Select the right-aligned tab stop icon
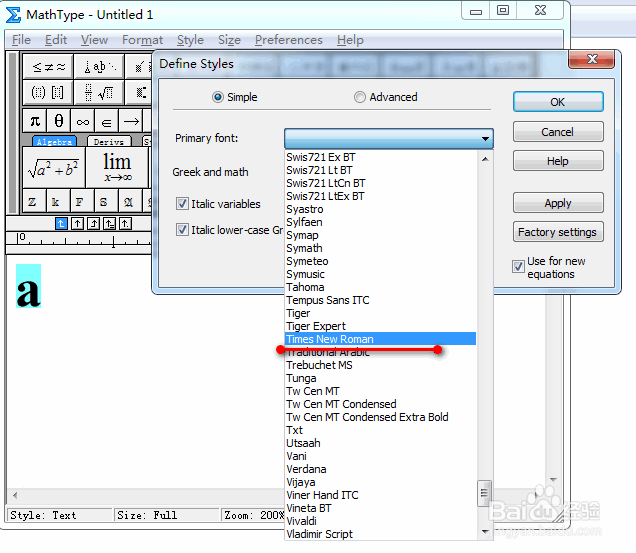Image resolution: width=636 pixels, height=553 pixels. 93,224
